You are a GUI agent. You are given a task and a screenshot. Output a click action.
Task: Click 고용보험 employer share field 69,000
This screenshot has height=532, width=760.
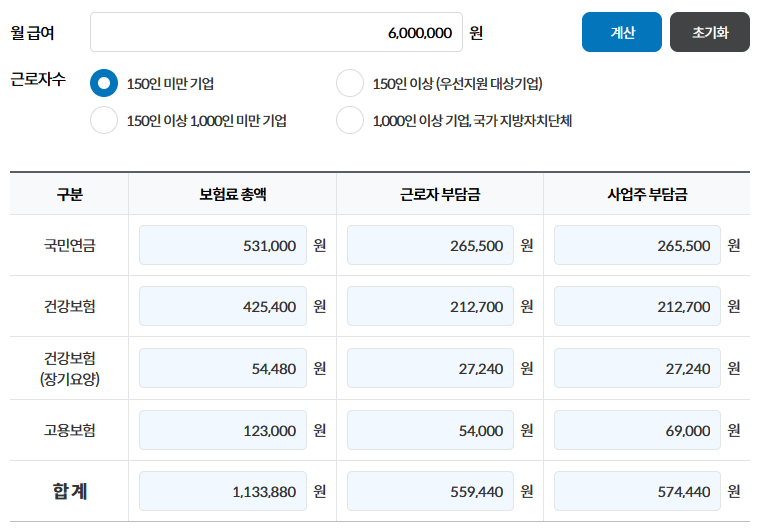point(637,430)
